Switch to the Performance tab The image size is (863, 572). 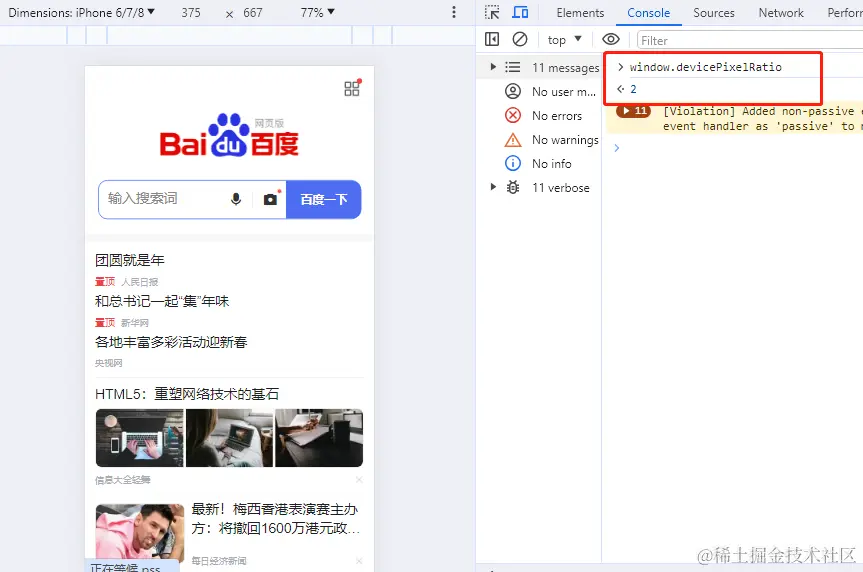point(845,13)
